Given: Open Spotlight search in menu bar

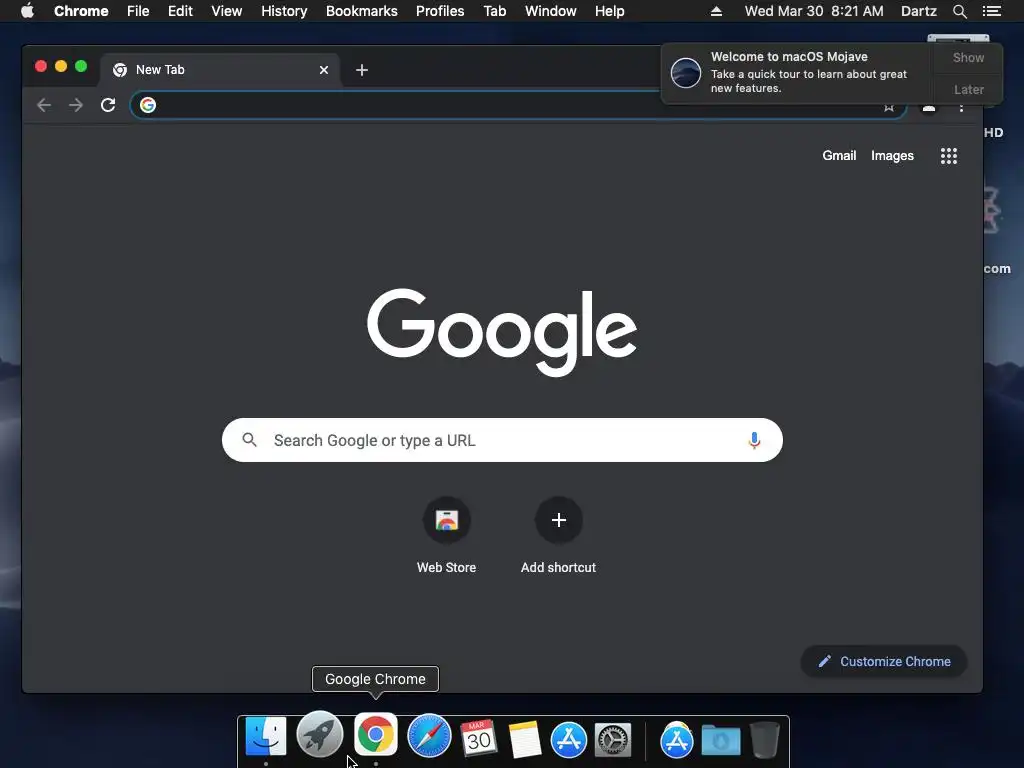Looking at the screenshot, I should click(x=959, y=11).
